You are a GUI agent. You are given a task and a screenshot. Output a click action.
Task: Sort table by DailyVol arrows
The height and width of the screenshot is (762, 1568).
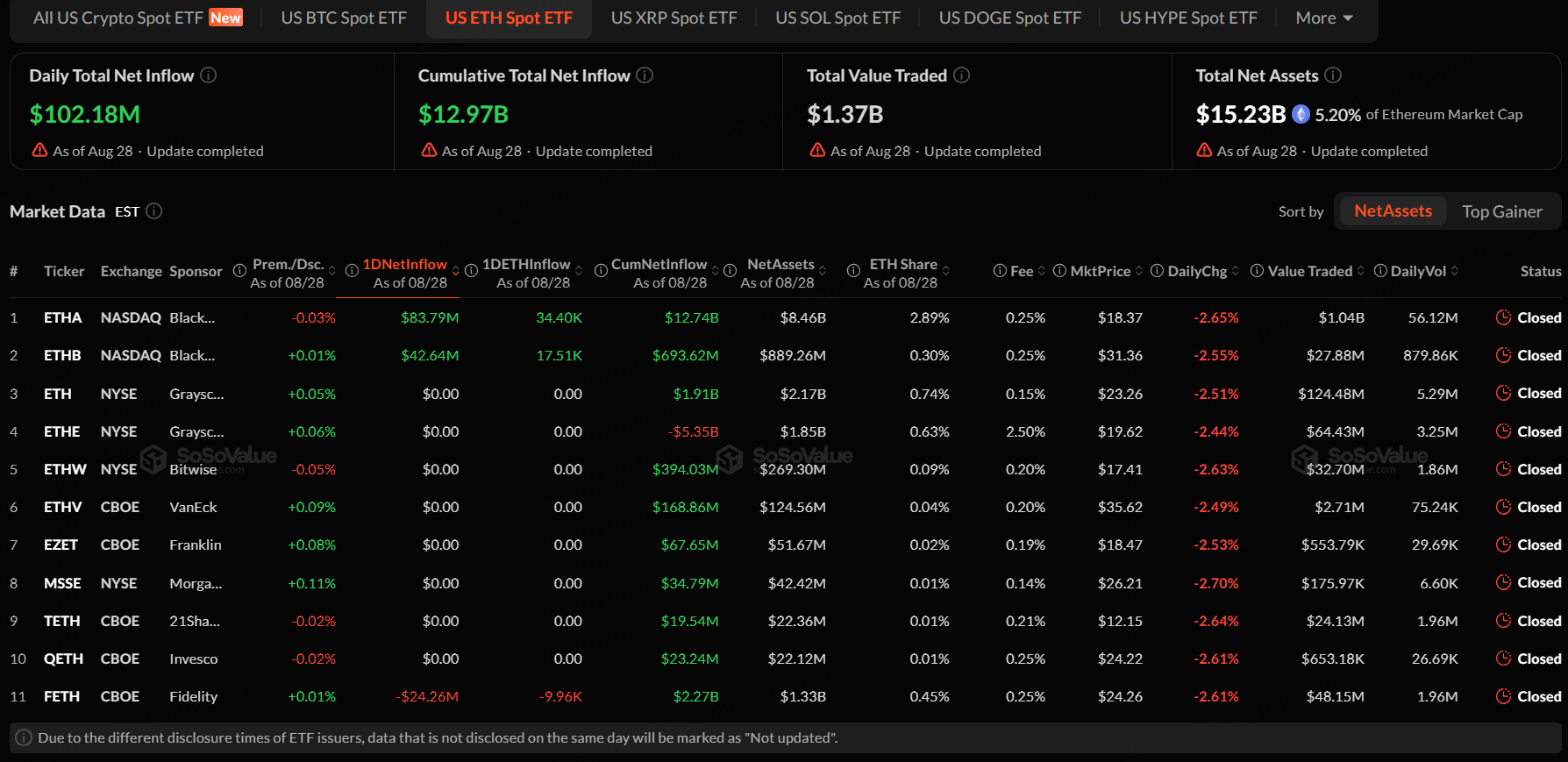coord(1454,271)
